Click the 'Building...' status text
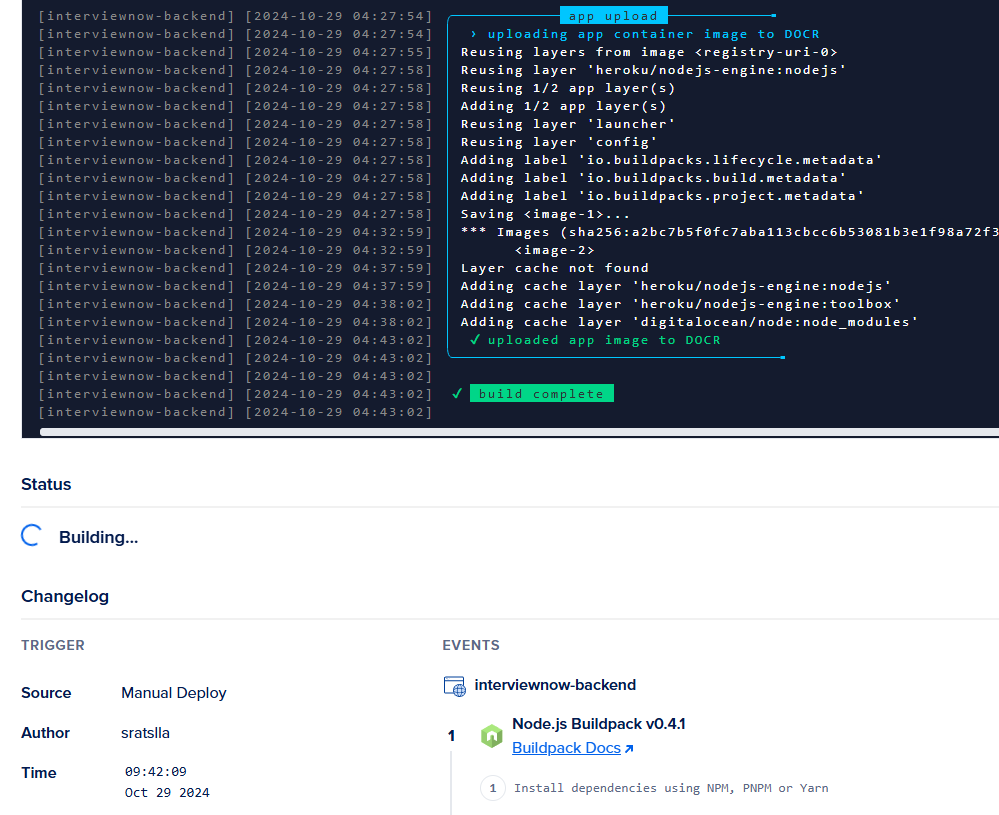999x815 pixels. [98, 537]
